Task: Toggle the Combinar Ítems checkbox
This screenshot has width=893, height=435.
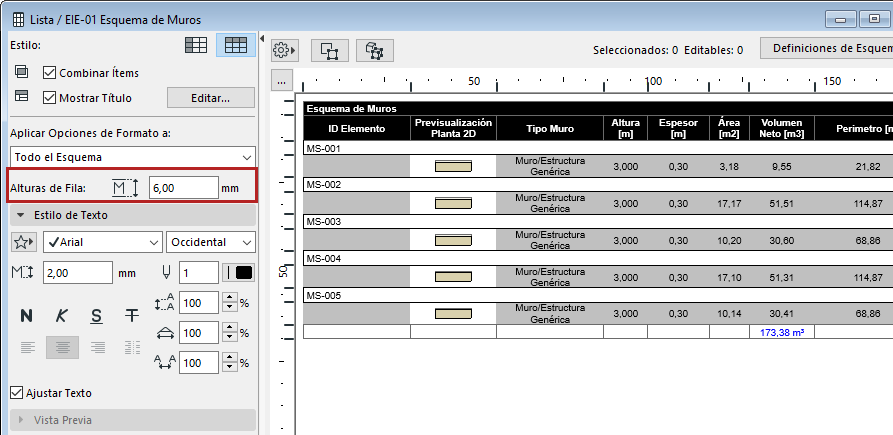Action: click(50, 73)
